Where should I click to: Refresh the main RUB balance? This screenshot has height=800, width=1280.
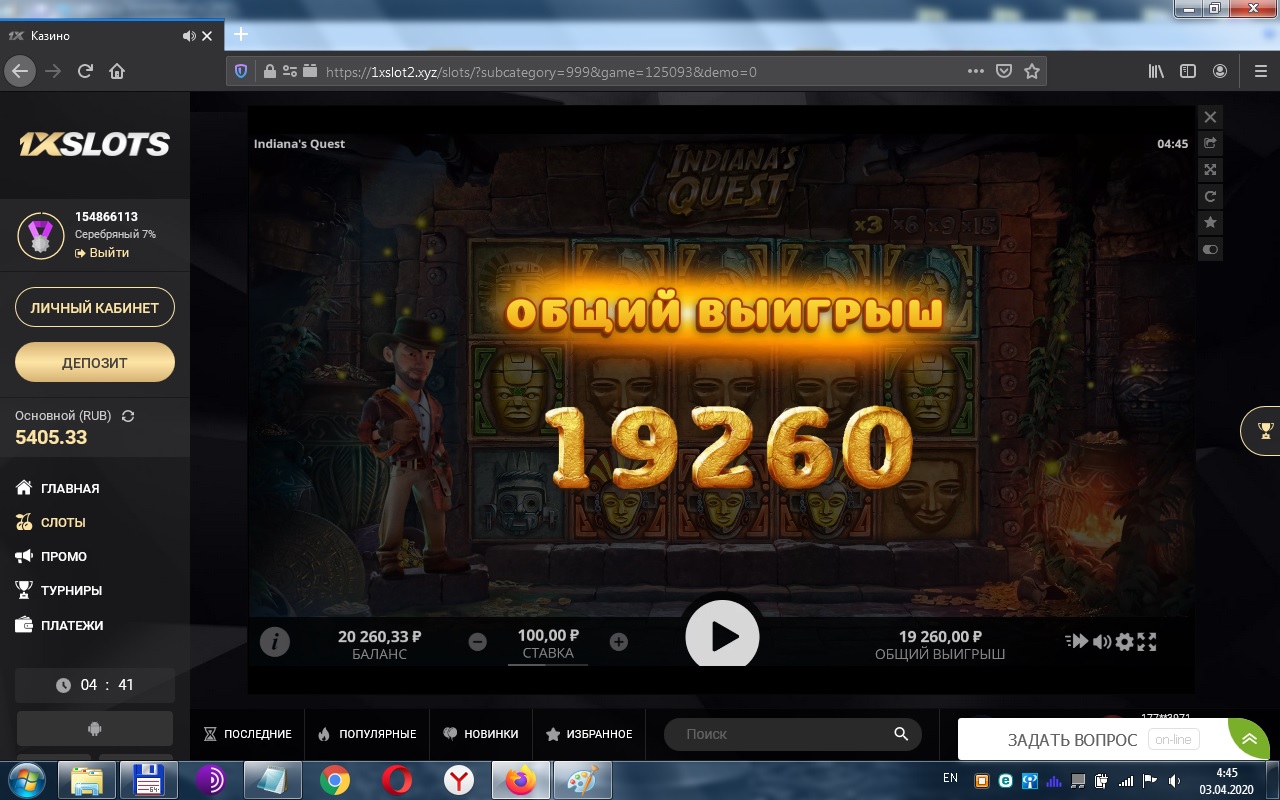[128, 416]
